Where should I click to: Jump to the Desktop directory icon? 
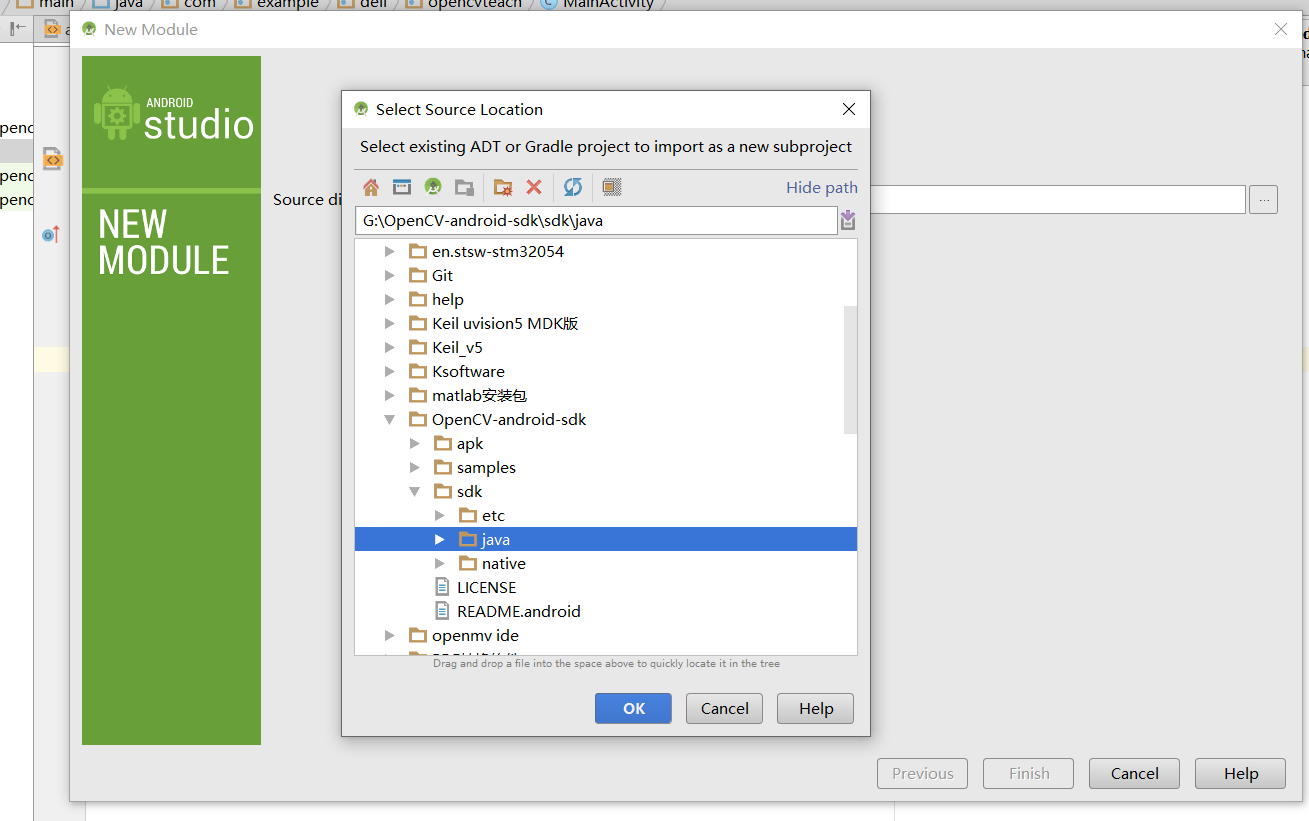[x=402, y=187]
